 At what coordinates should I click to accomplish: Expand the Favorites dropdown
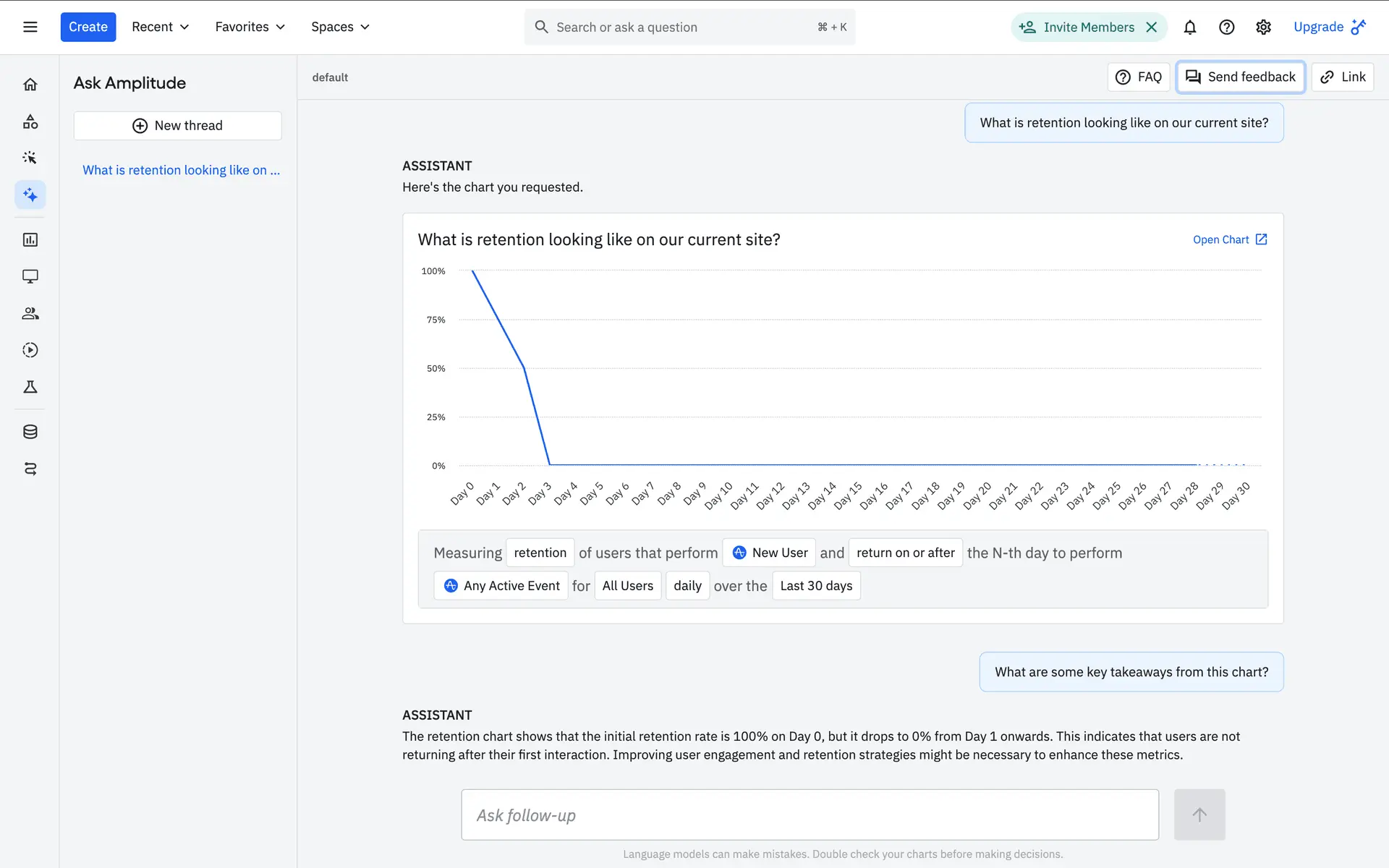pyautogui.click(x=250, y=27)
